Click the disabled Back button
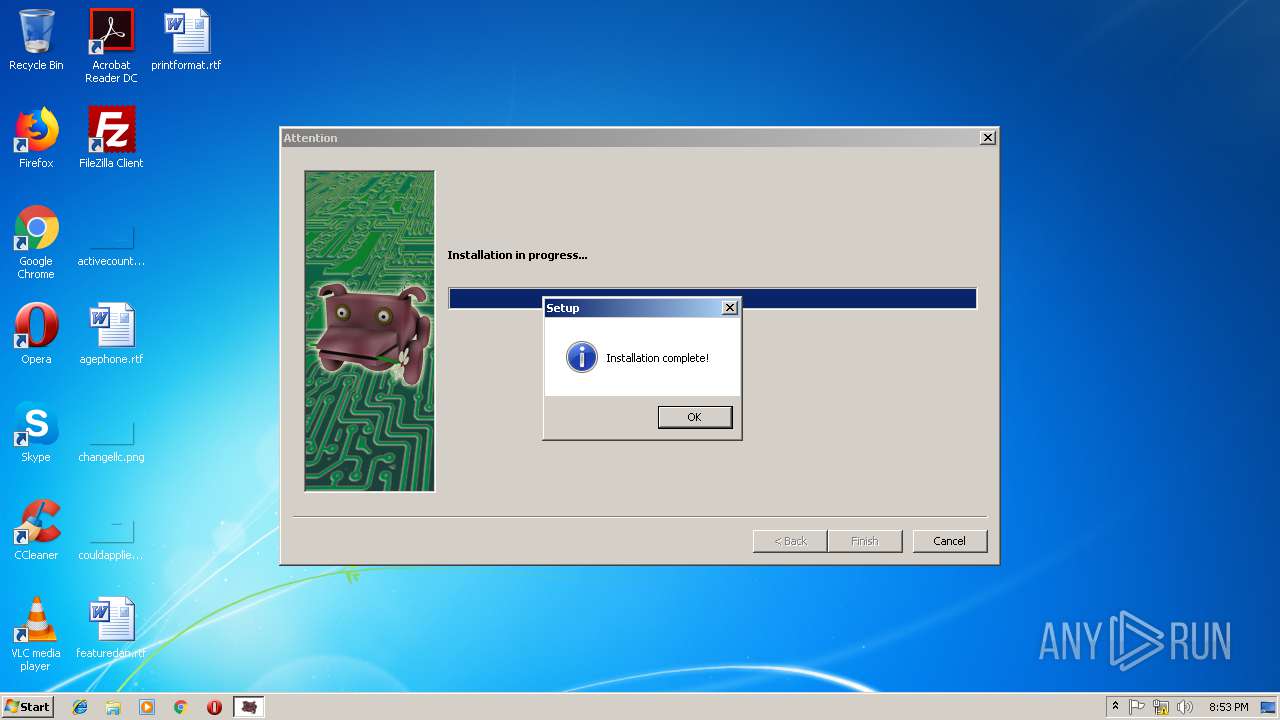 (x=790, y=541)
